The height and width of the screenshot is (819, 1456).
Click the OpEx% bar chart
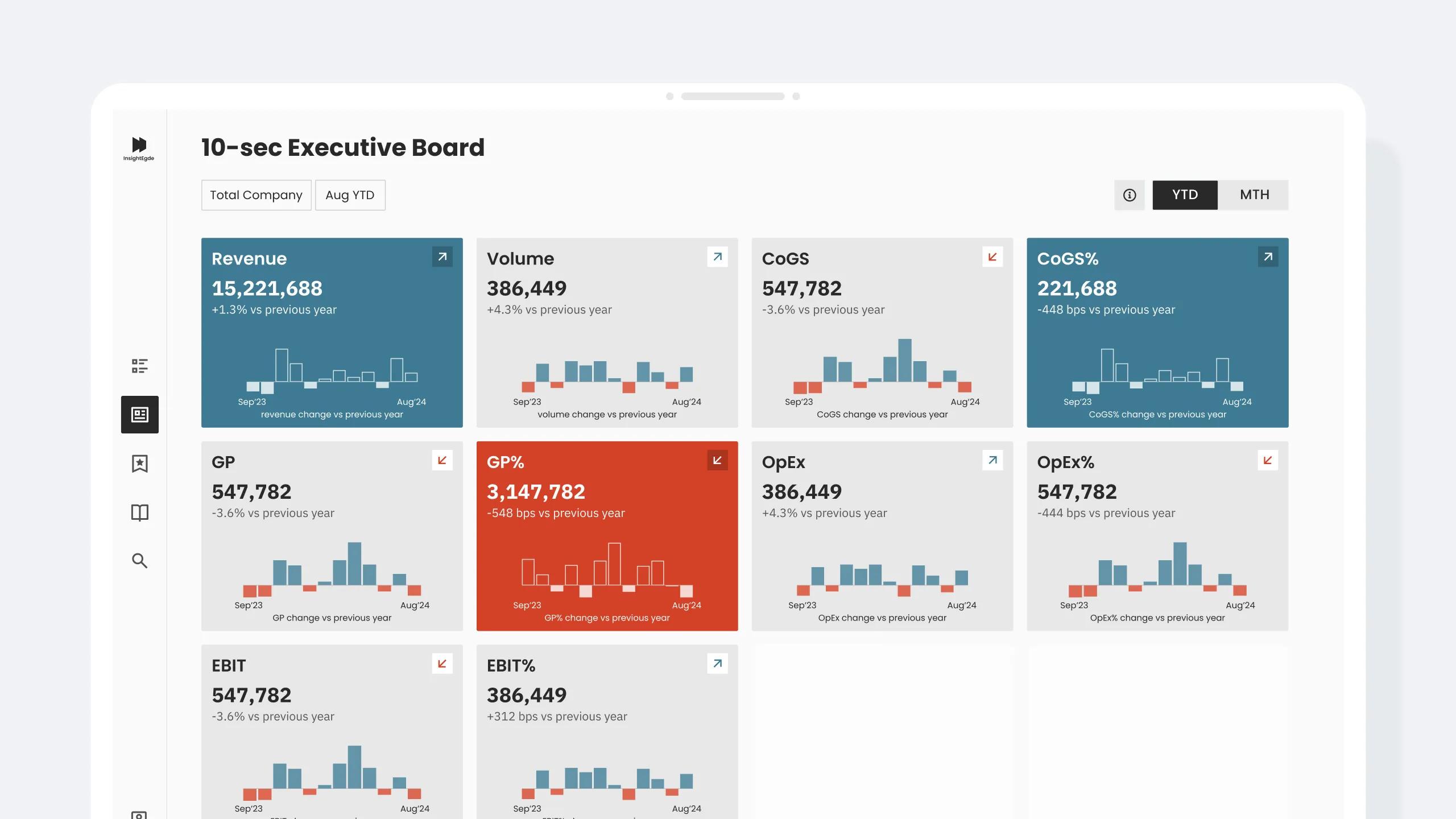point(1157,570)
